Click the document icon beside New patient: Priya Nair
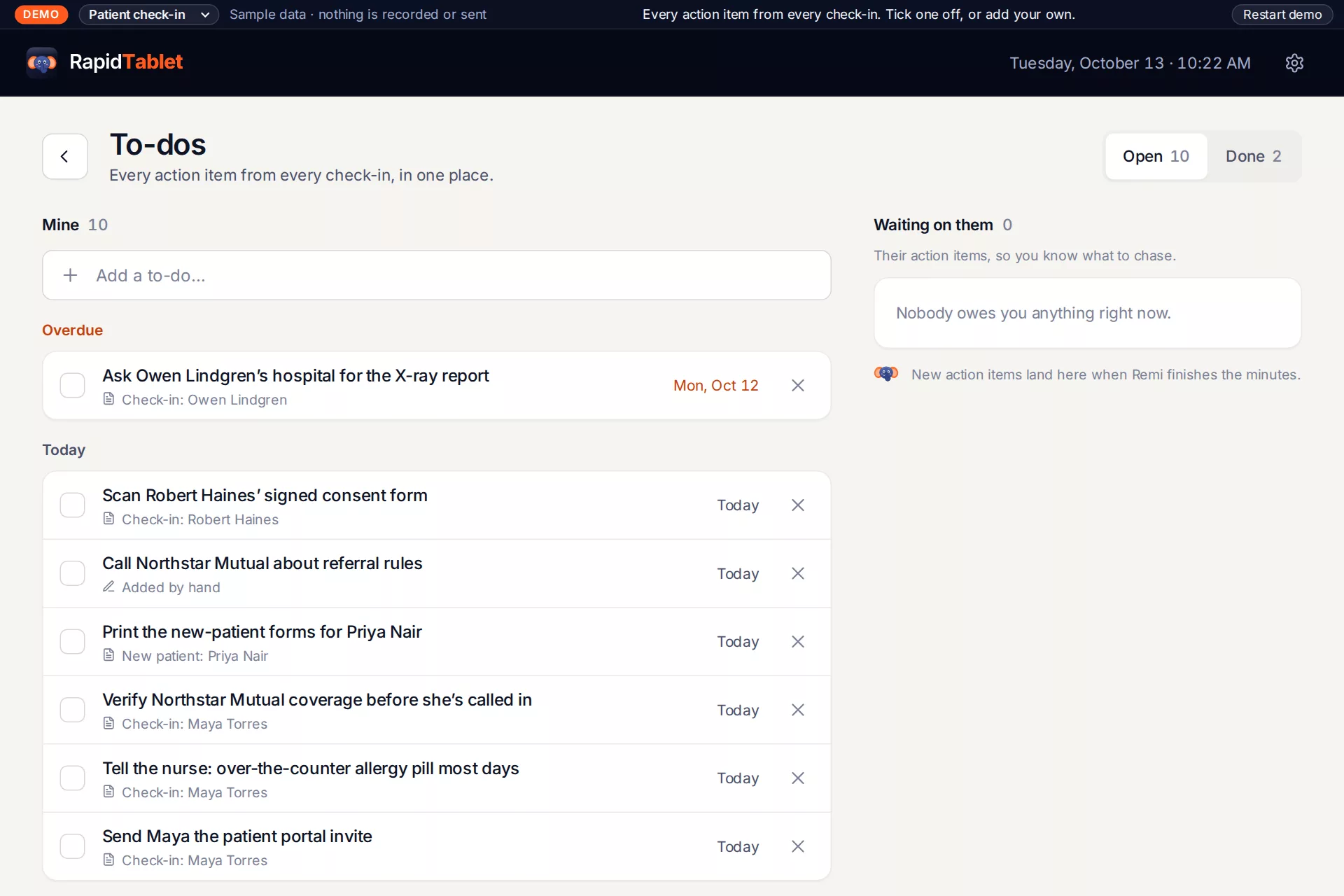1344x896 pixels. point(108,655)
